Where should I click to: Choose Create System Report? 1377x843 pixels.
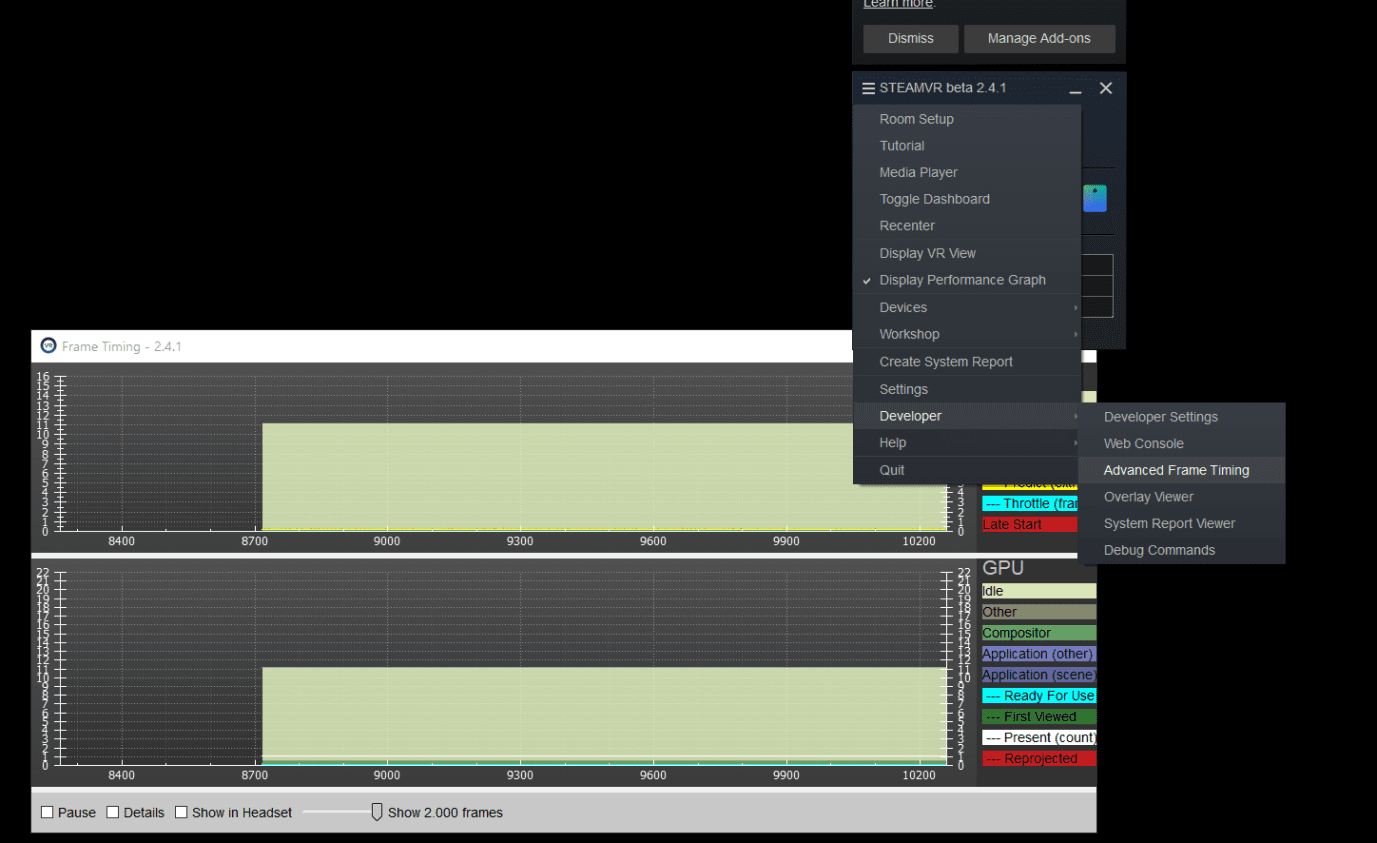click(966, 362)
